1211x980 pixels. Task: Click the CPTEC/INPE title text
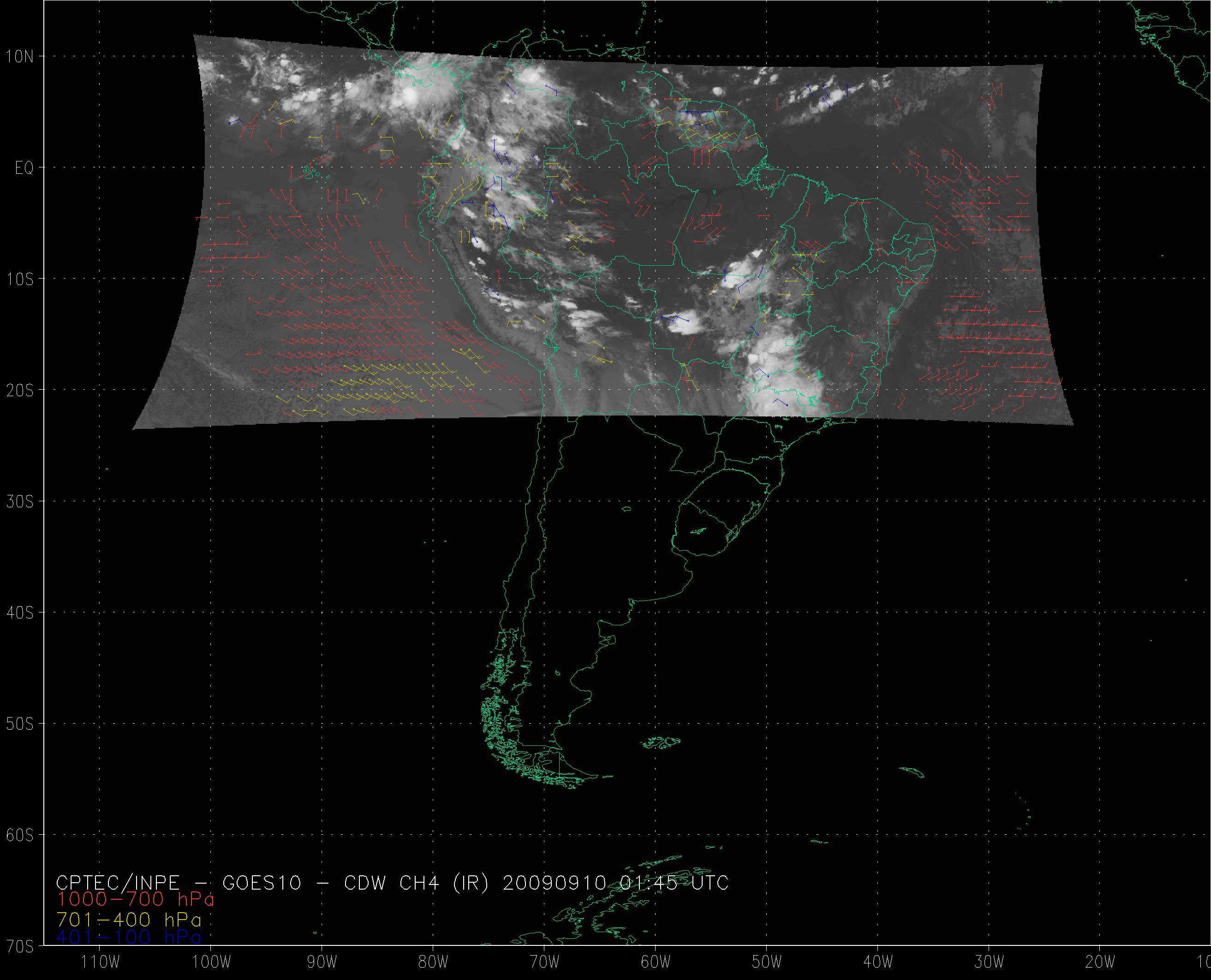(118, 882)
